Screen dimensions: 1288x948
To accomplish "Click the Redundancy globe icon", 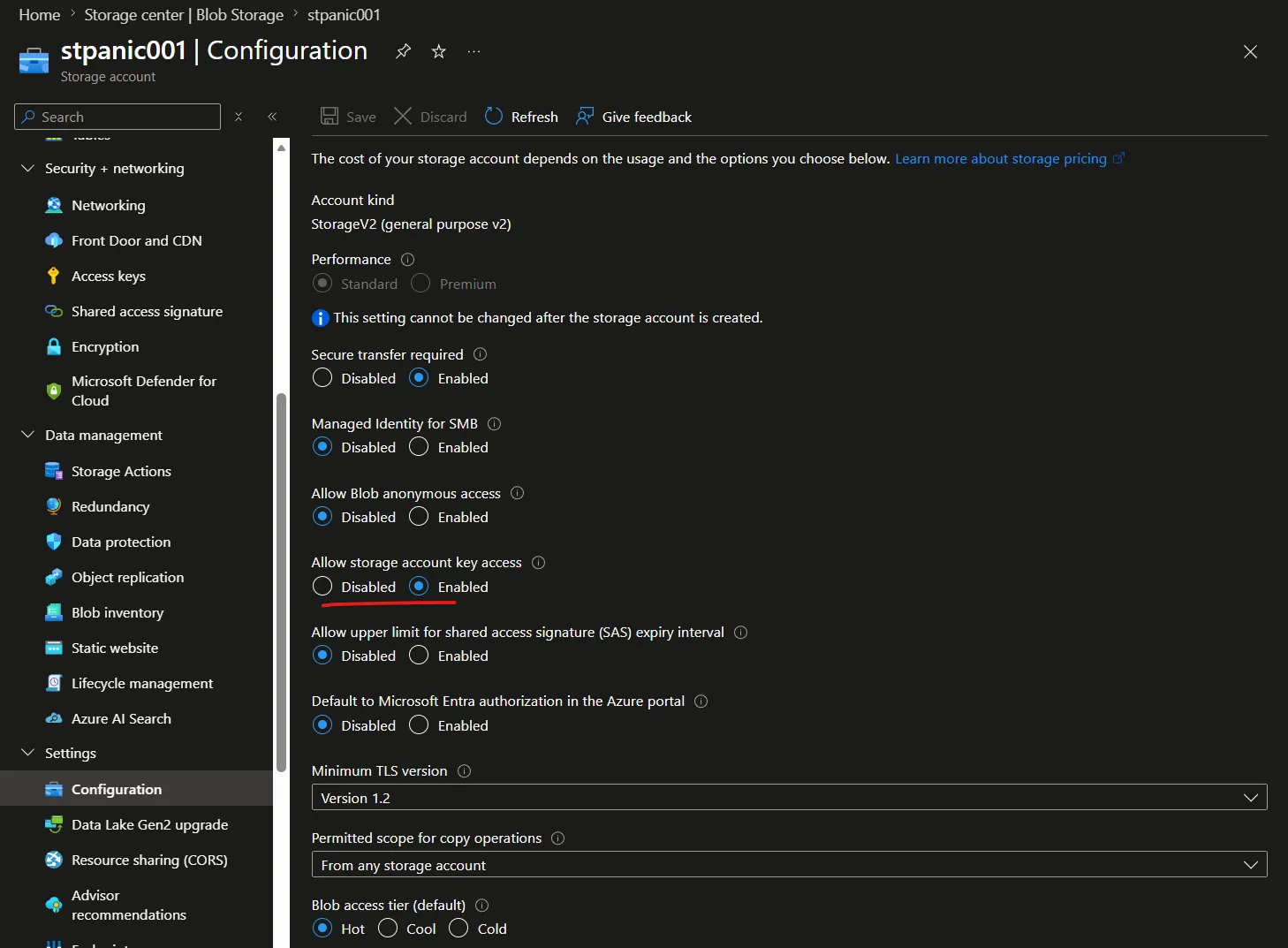I will coord(54,506).
